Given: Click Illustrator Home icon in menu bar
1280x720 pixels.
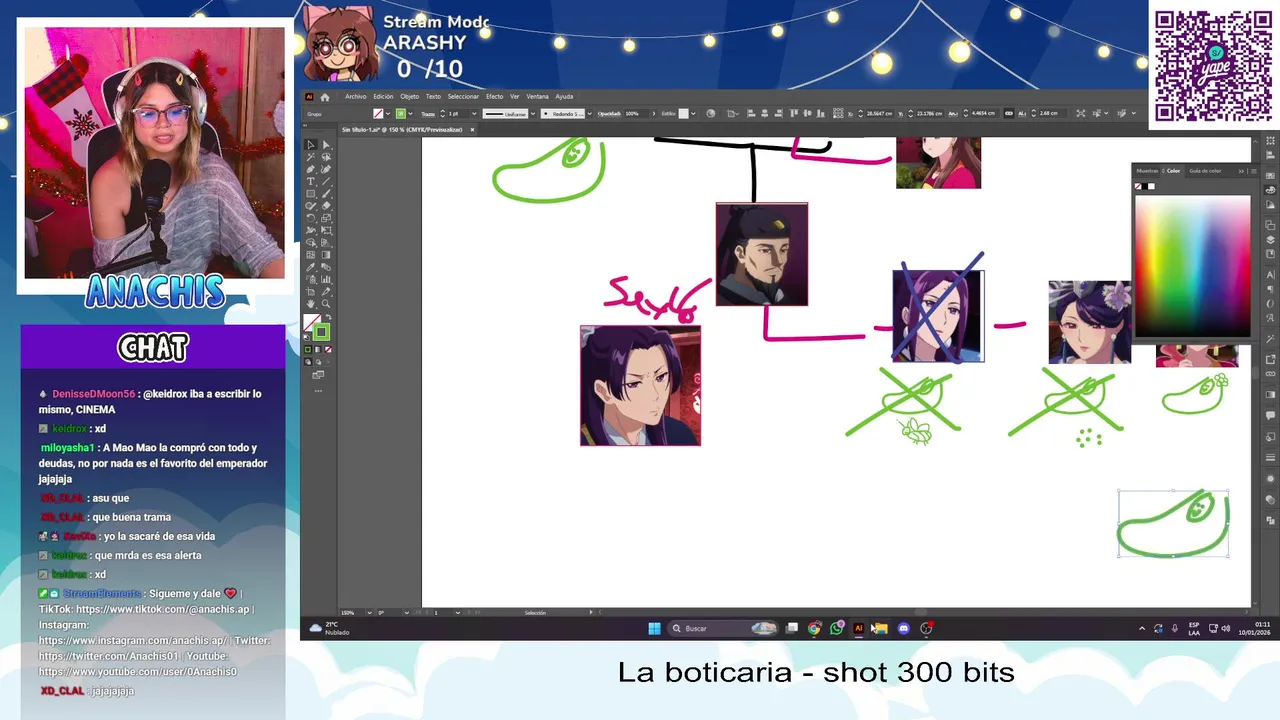Looking at the screenshot, I should 325,97.
